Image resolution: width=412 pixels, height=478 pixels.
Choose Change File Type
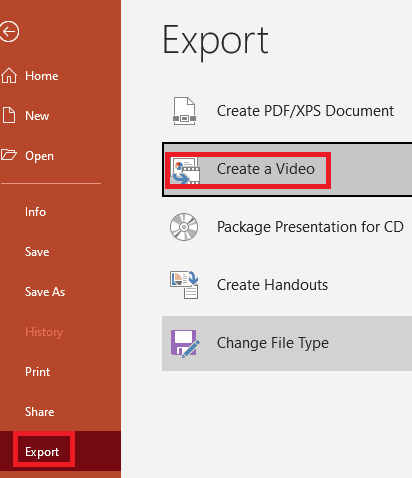[x=287, y=343]
